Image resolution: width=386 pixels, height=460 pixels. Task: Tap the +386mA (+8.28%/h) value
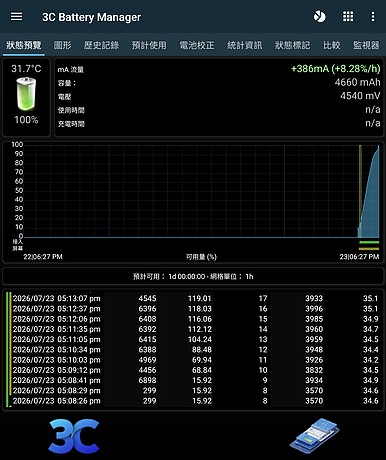[336, 69]
